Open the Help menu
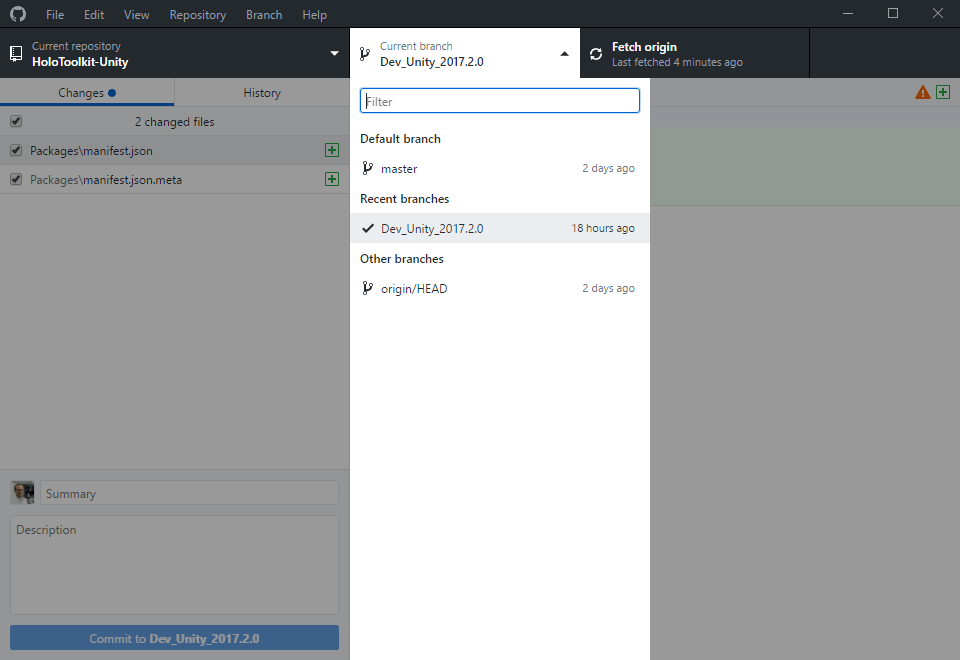The width and height of the screenshot is (960, 660). point(315,15)
